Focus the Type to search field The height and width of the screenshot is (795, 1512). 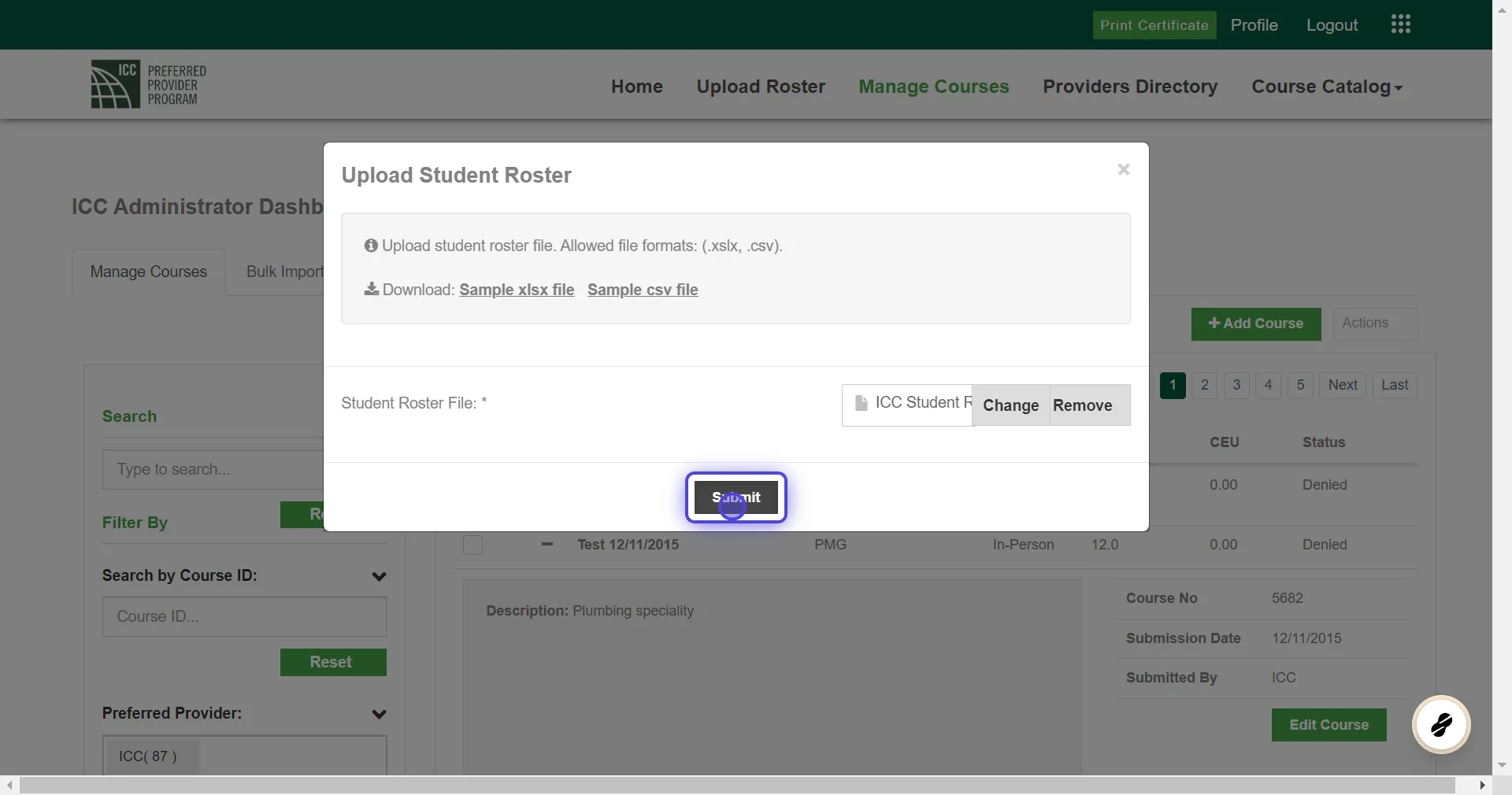pyautogui.click(x=213, y=470)
